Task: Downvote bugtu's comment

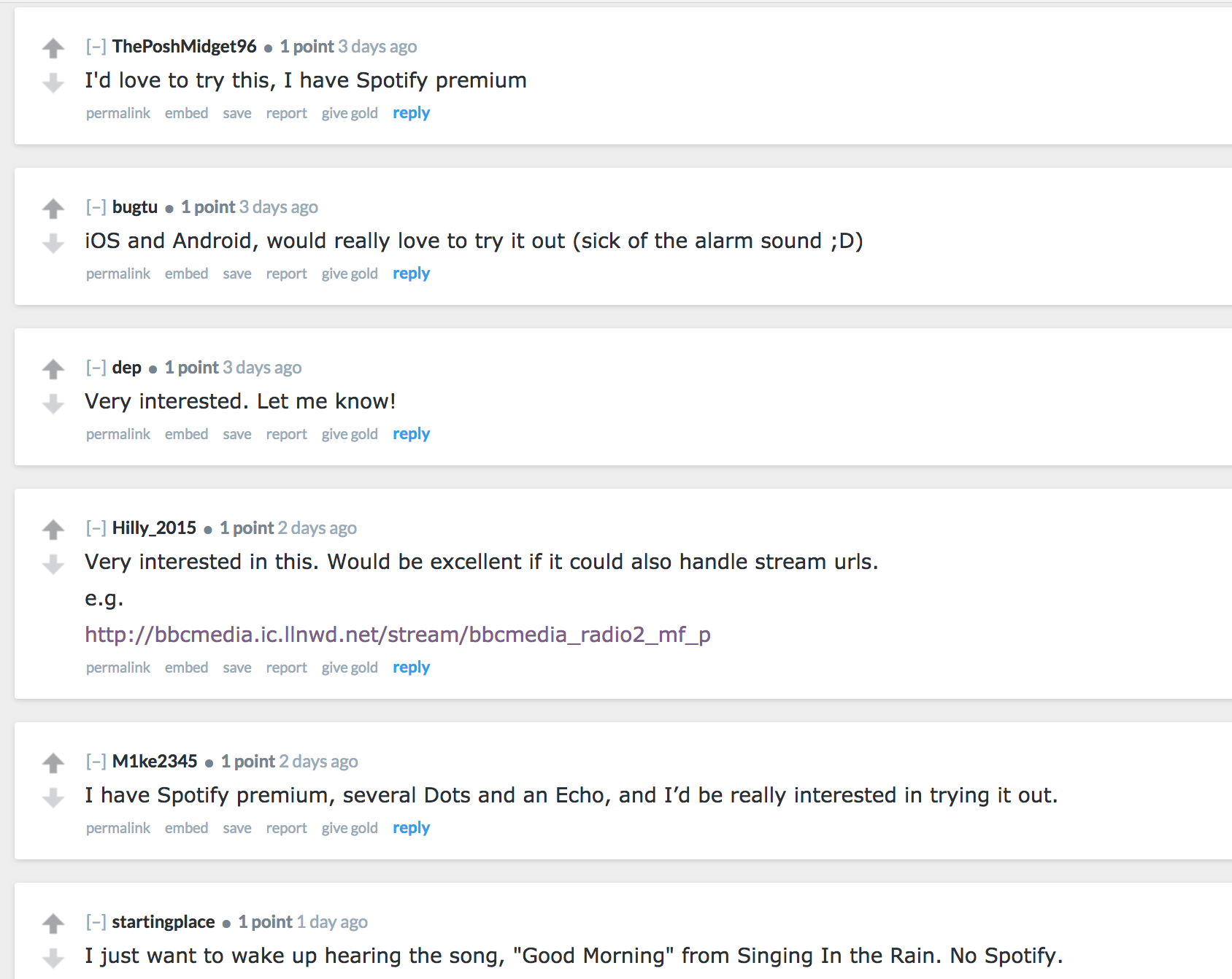Action: coord(53,243)
